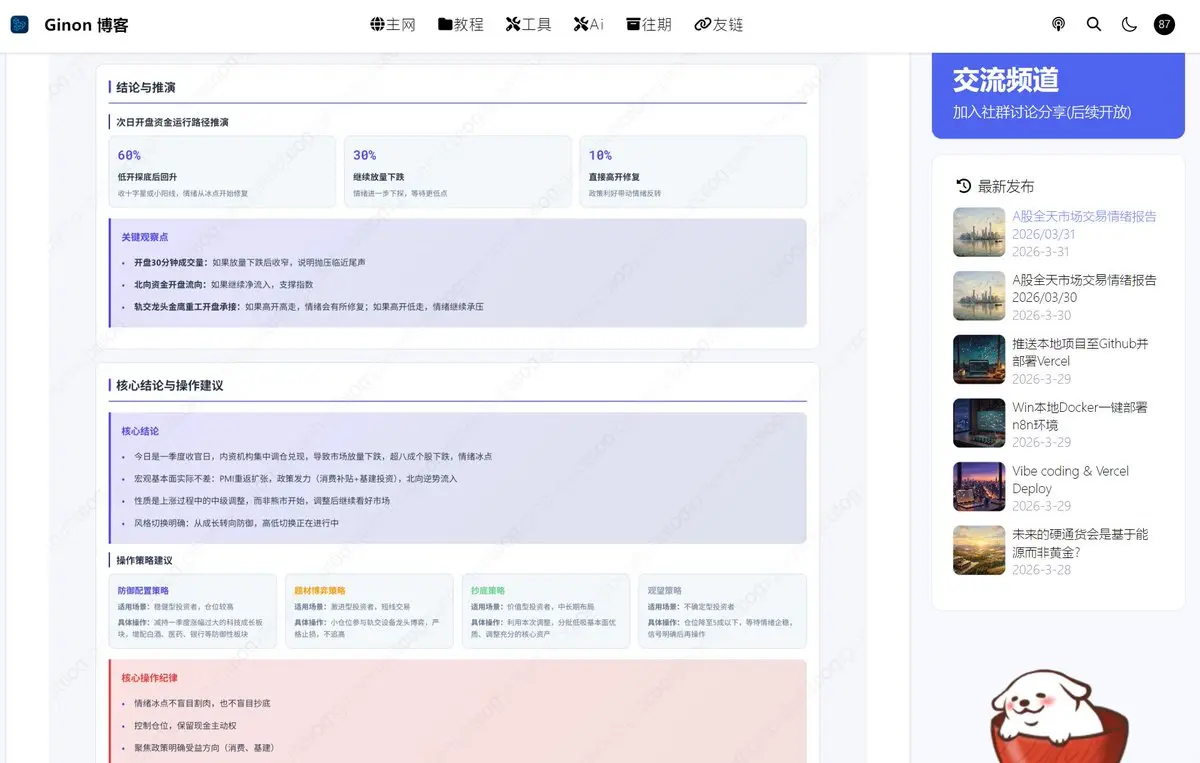Viewport: 1200px width, 763px height.
Task: Click the 题材博弈策略 card
Action: click(369, 610)
